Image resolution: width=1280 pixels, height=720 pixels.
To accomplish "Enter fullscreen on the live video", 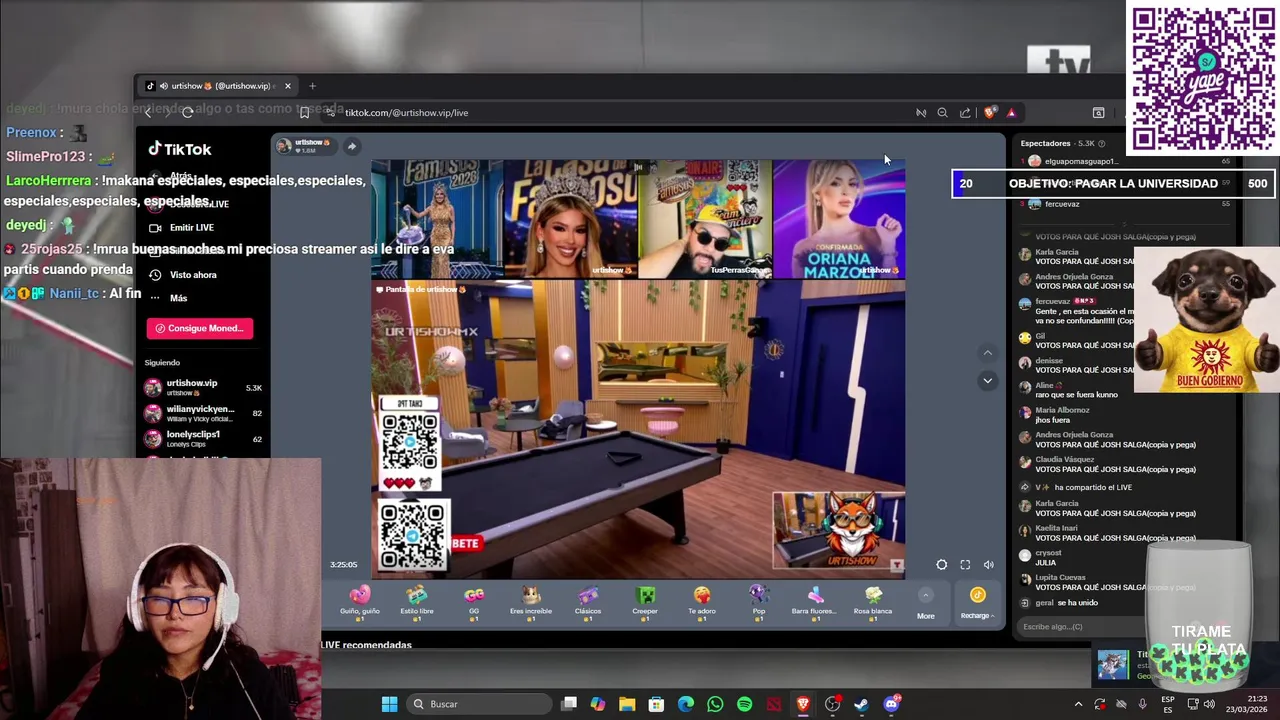I will (x=965, y=565).
